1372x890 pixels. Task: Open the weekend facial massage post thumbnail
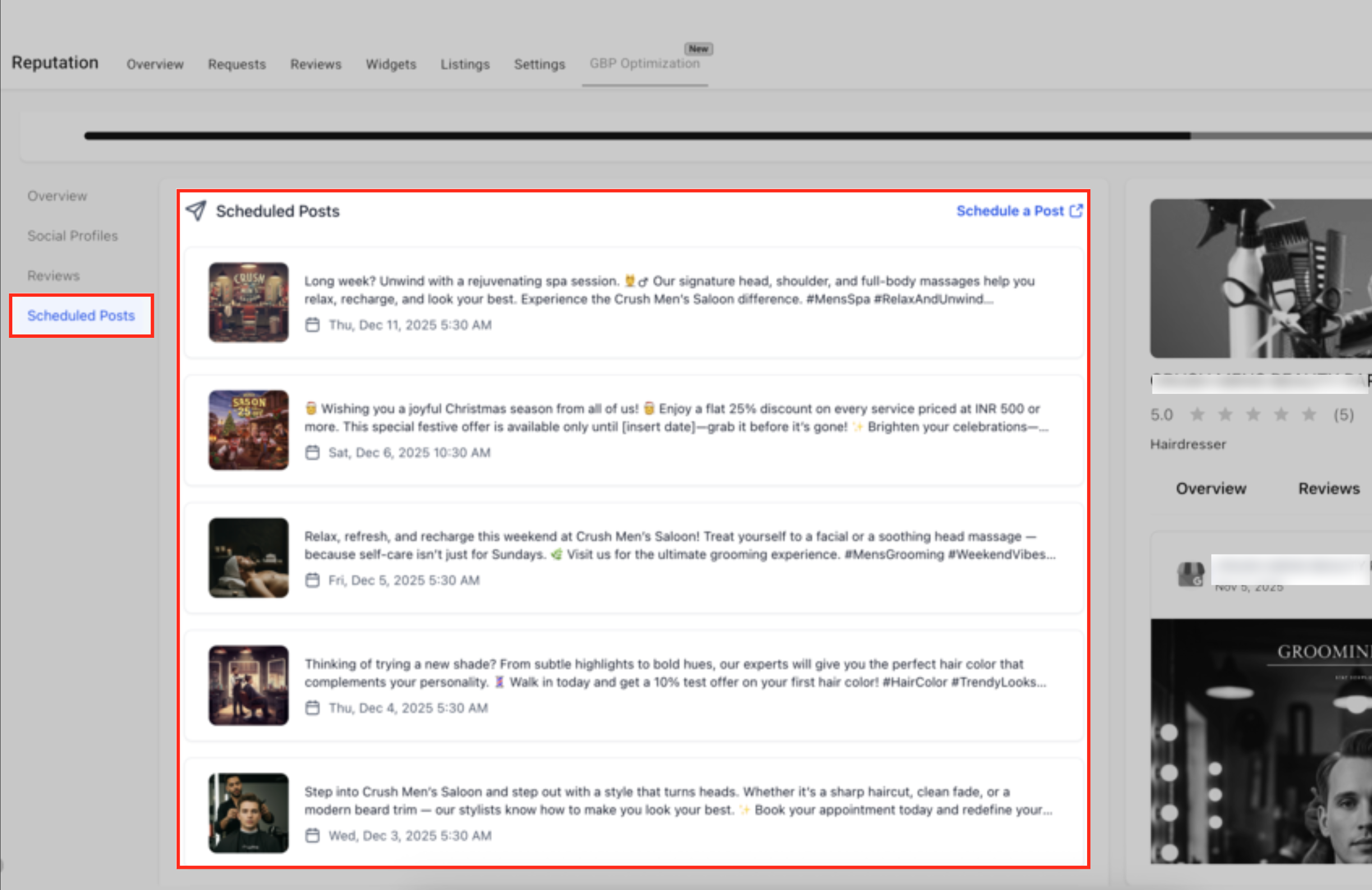(x=248, y=558)
